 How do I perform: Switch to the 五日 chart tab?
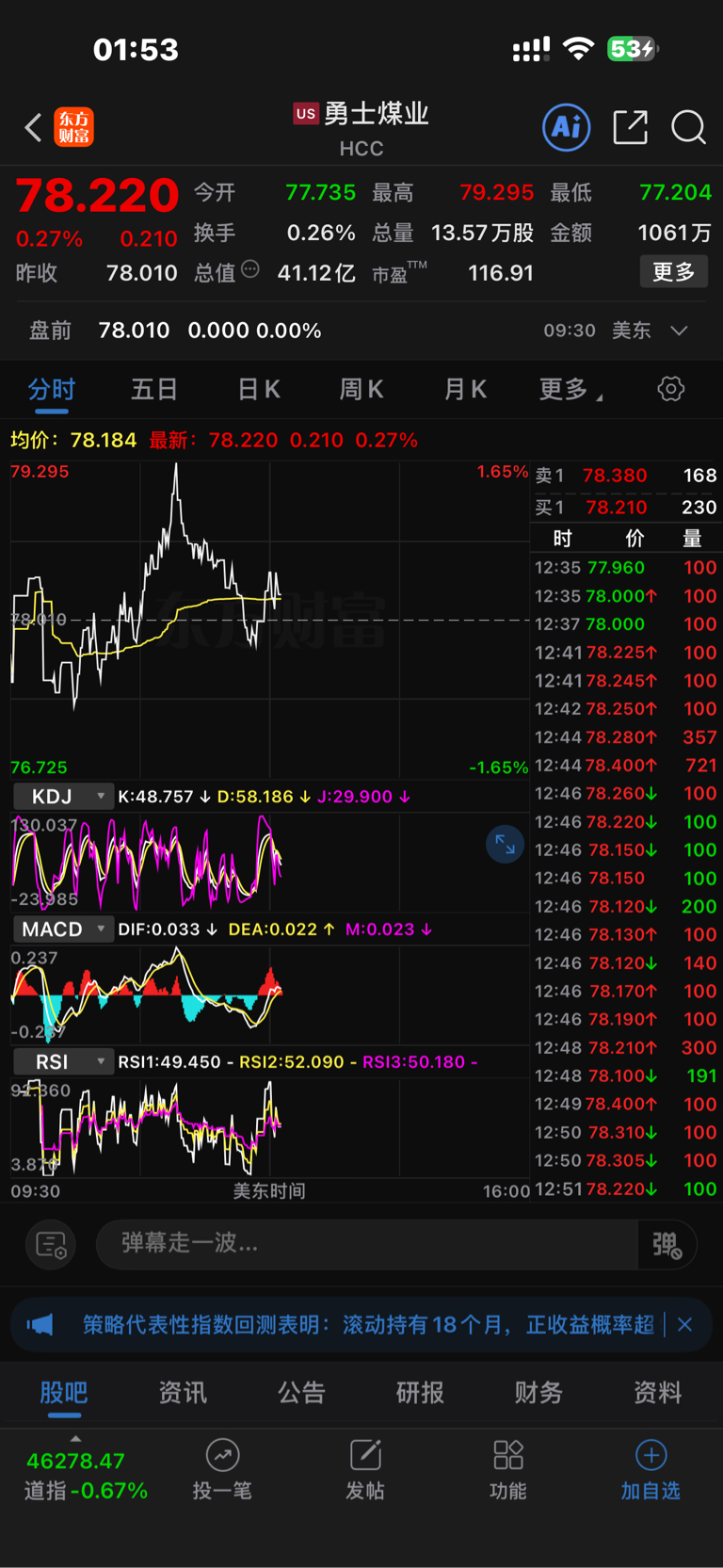154,389
